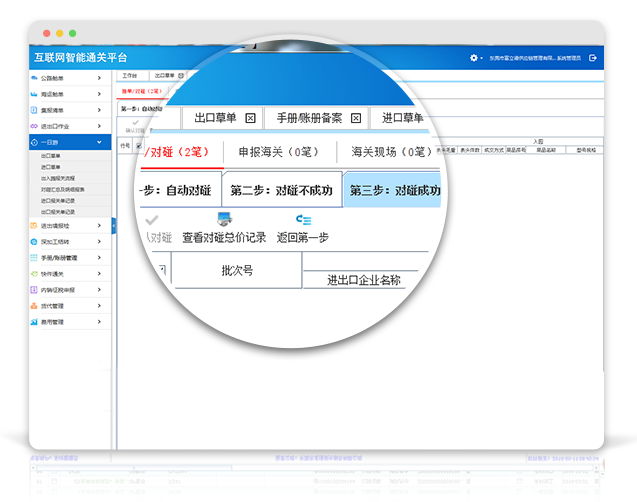Image resolution: width=637 pixels, height=502 pixels.
Task: Collapse the 一日游 sidebar section
Action: click(99, 143)
